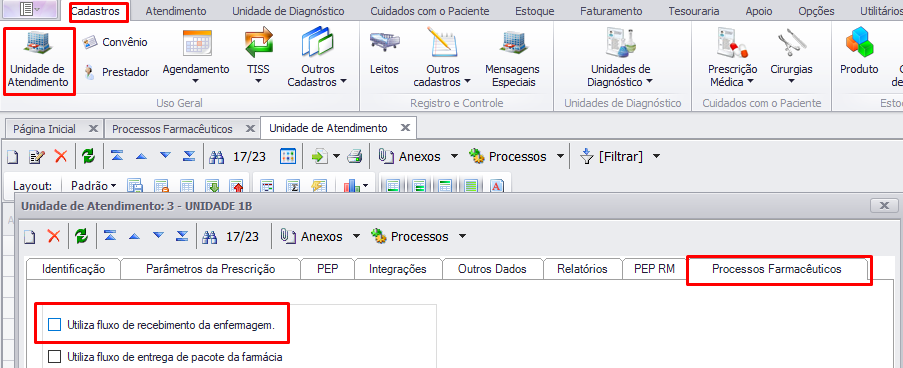Click the red letter A report icon

coord(497,186)
